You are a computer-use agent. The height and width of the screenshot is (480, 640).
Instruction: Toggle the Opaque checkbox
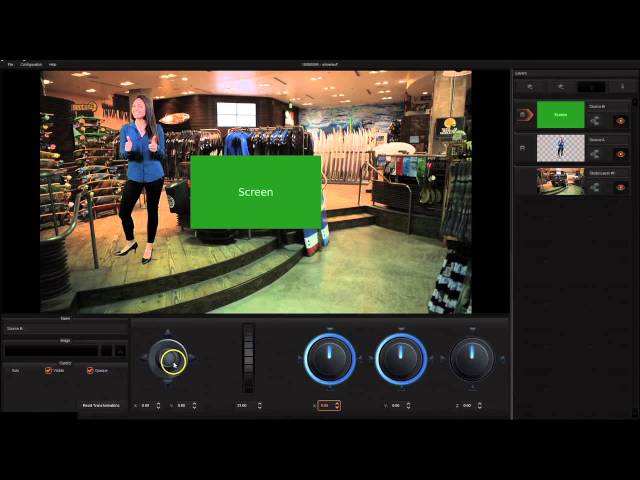90,371
